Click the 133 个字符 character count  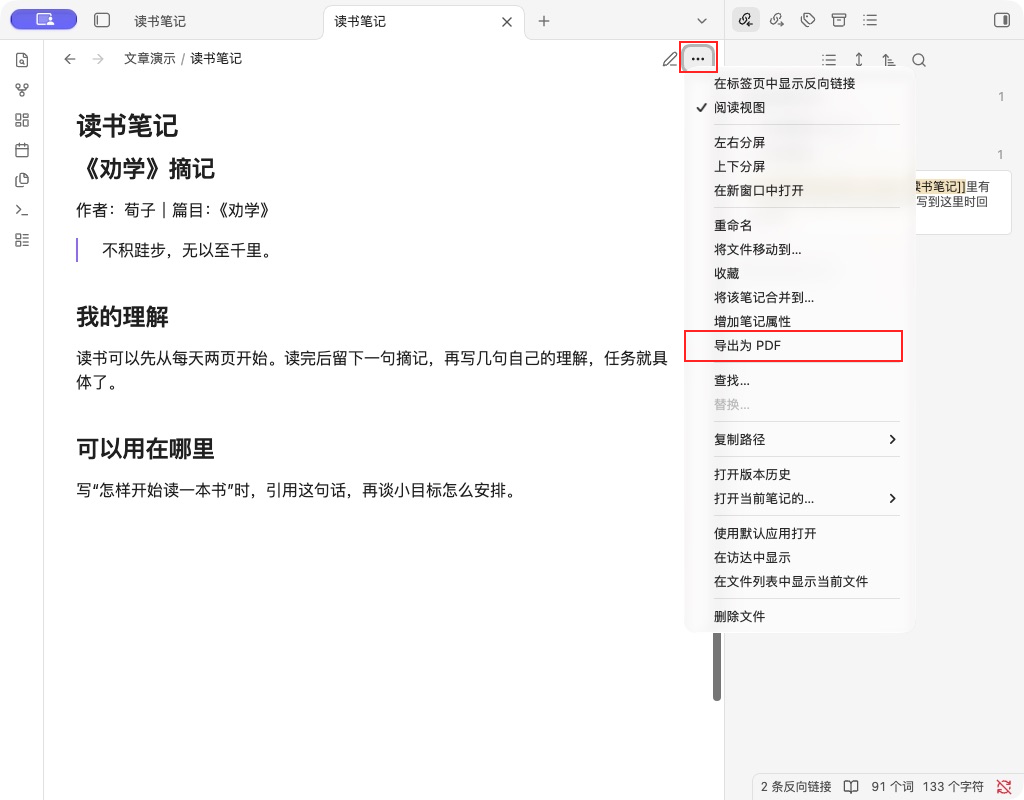coord(953,787)
